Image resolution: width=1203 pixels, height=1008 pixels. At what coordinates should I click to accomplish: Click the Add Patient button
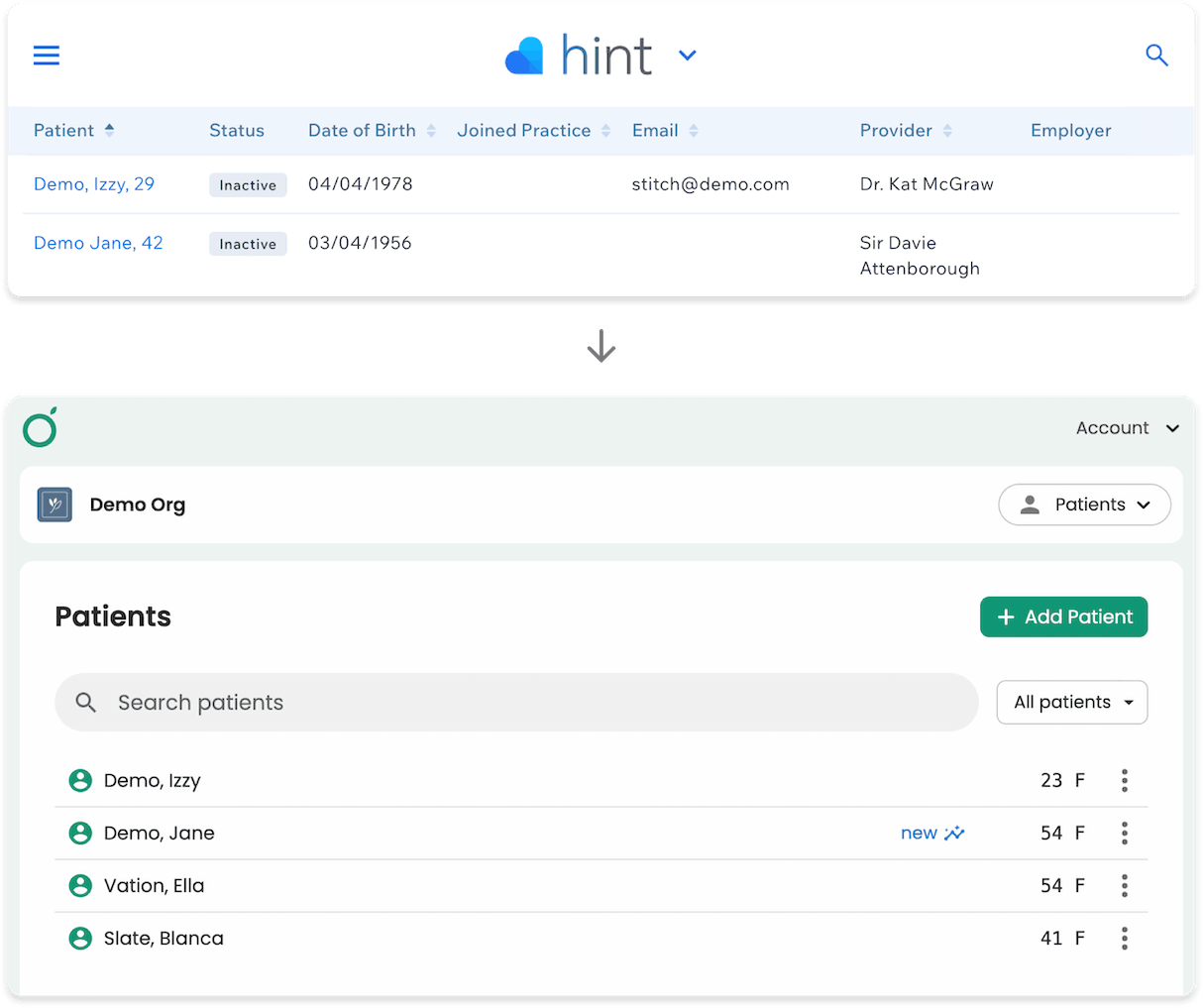coord(1063,616)
